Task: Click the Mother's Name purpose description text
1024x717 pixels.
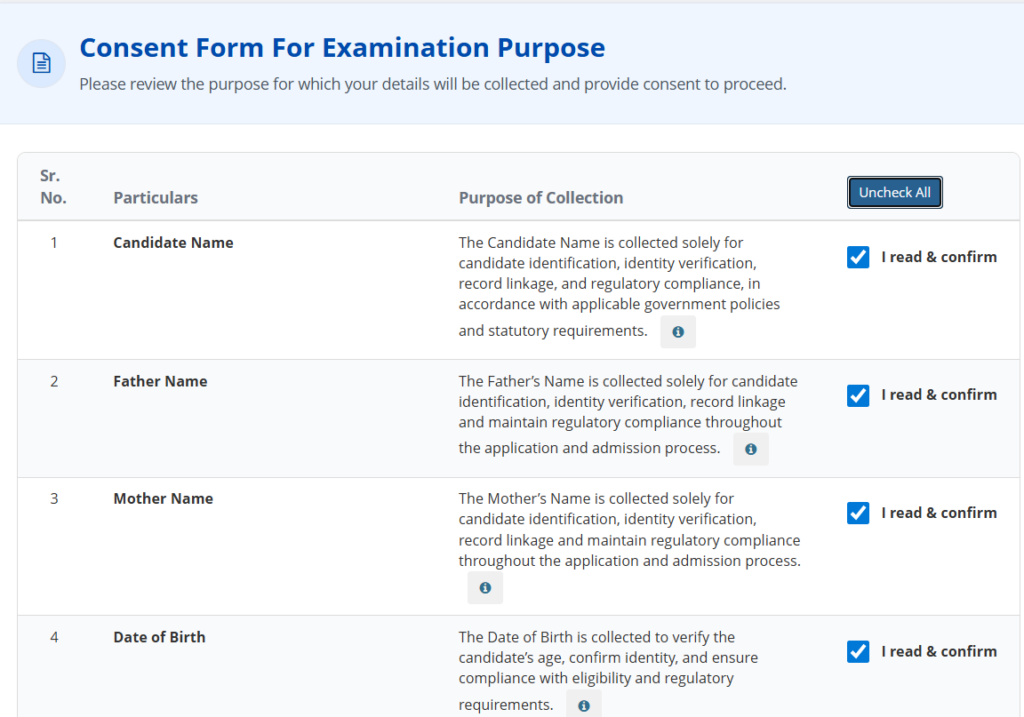Action: click(629, 530)
